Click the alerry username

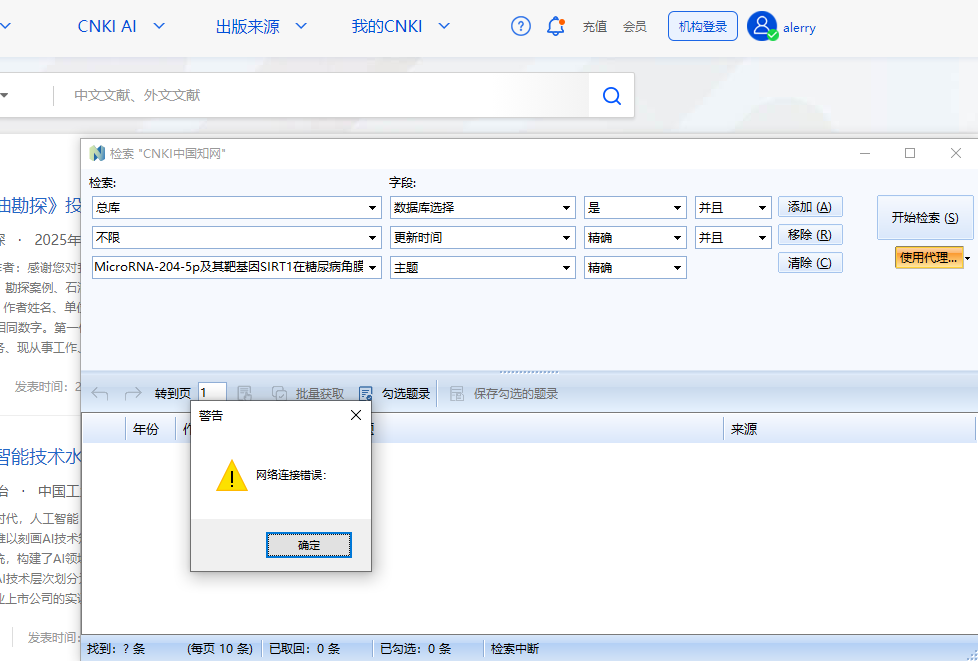(799, 27)
